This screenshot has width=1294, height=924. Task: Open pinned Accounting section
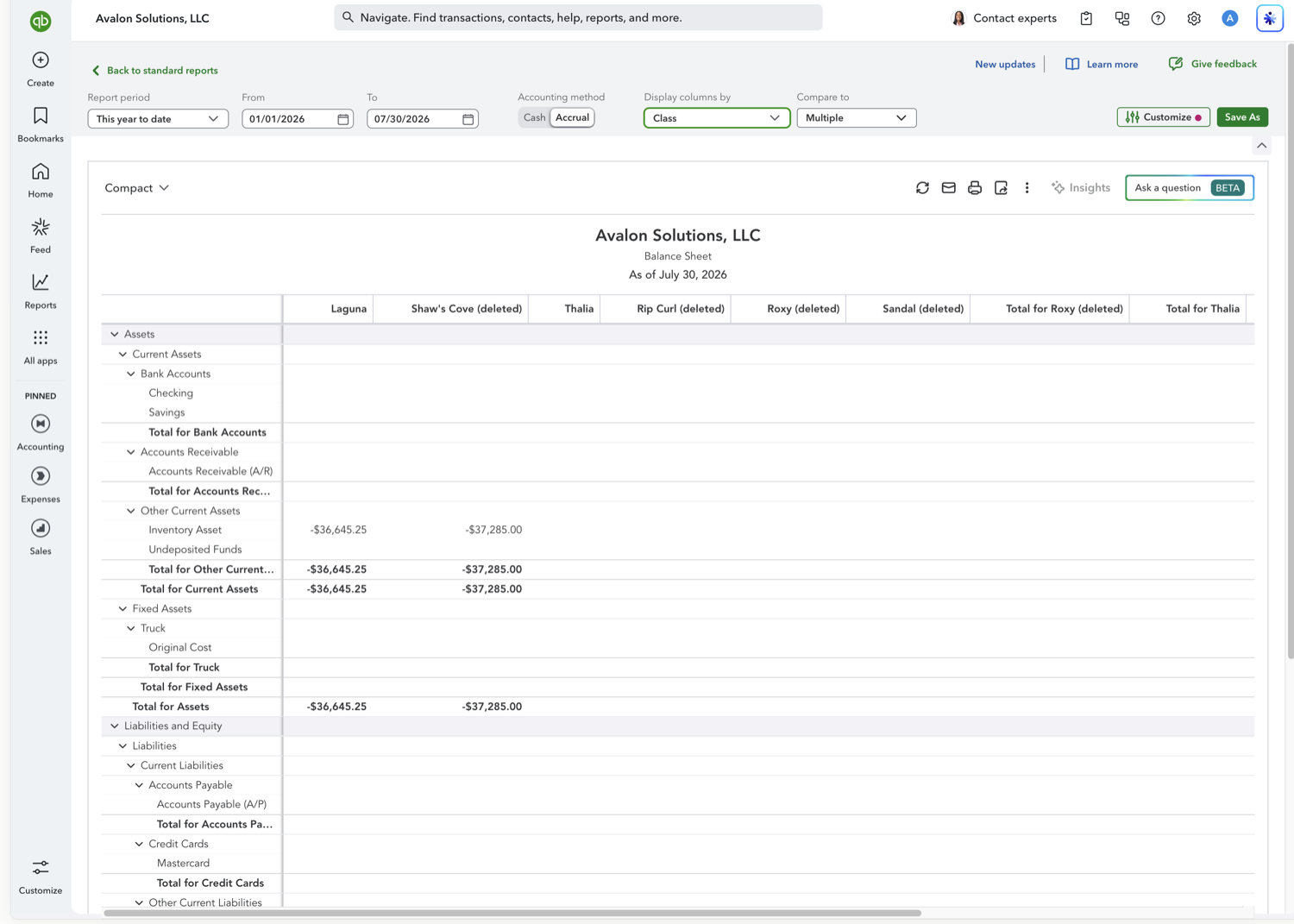[41, 432]
